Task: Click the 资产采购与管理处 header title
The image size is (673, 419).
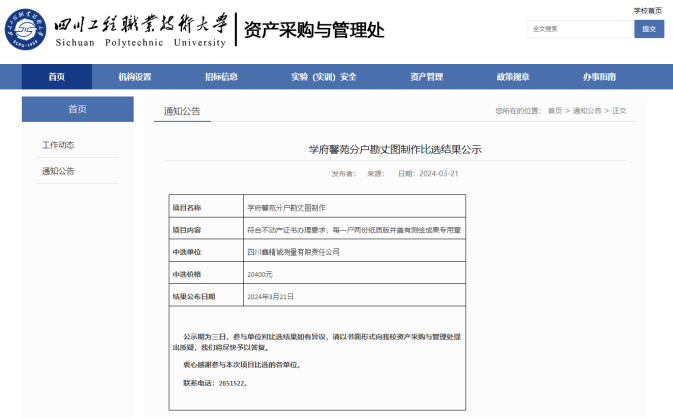Action: tap(314, 30)
